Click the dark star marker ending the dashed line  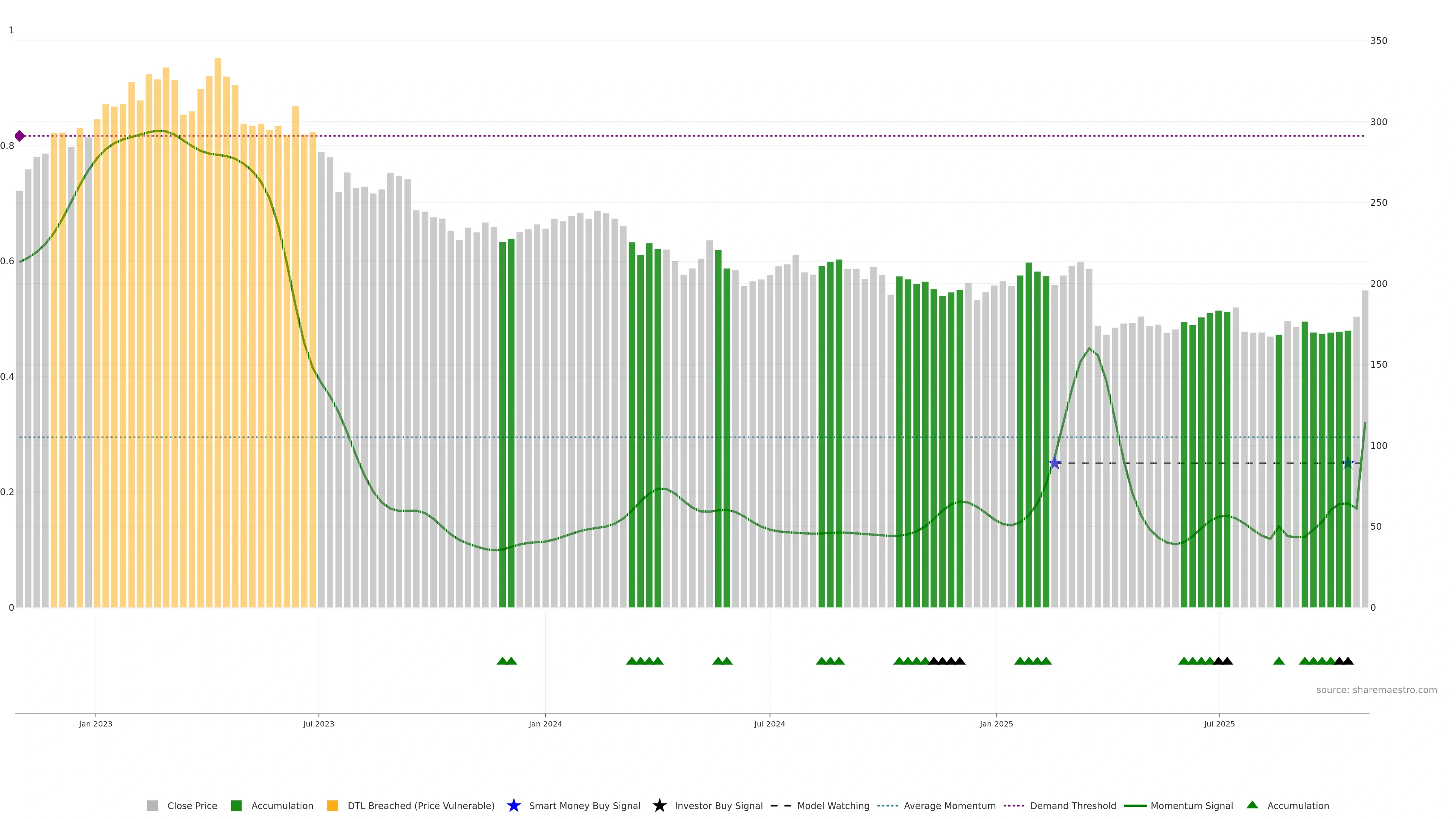[x=1348, y=463]
